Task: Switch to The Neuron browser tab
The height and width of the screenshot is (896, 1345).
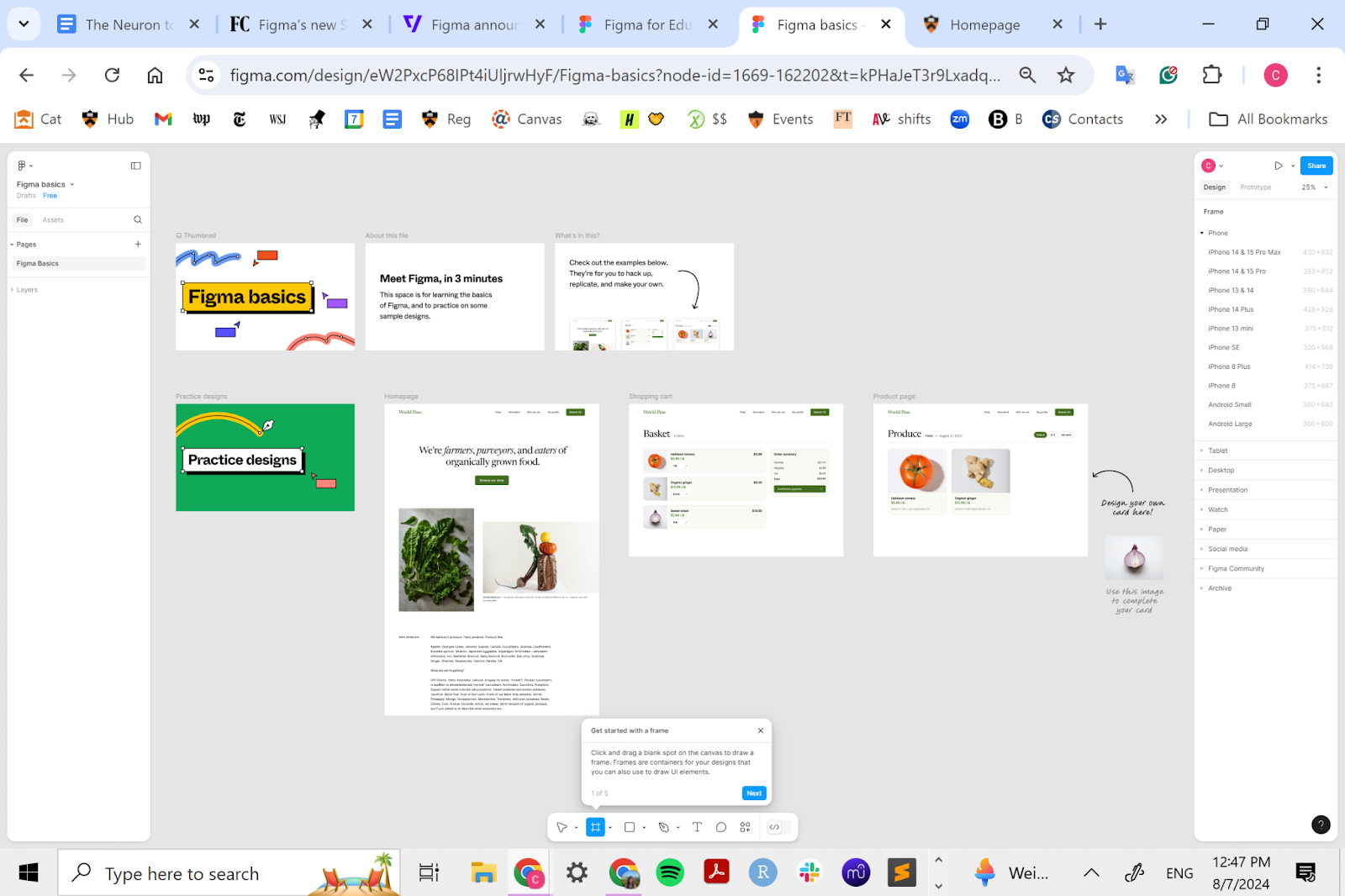Action: tap(129, 24)
